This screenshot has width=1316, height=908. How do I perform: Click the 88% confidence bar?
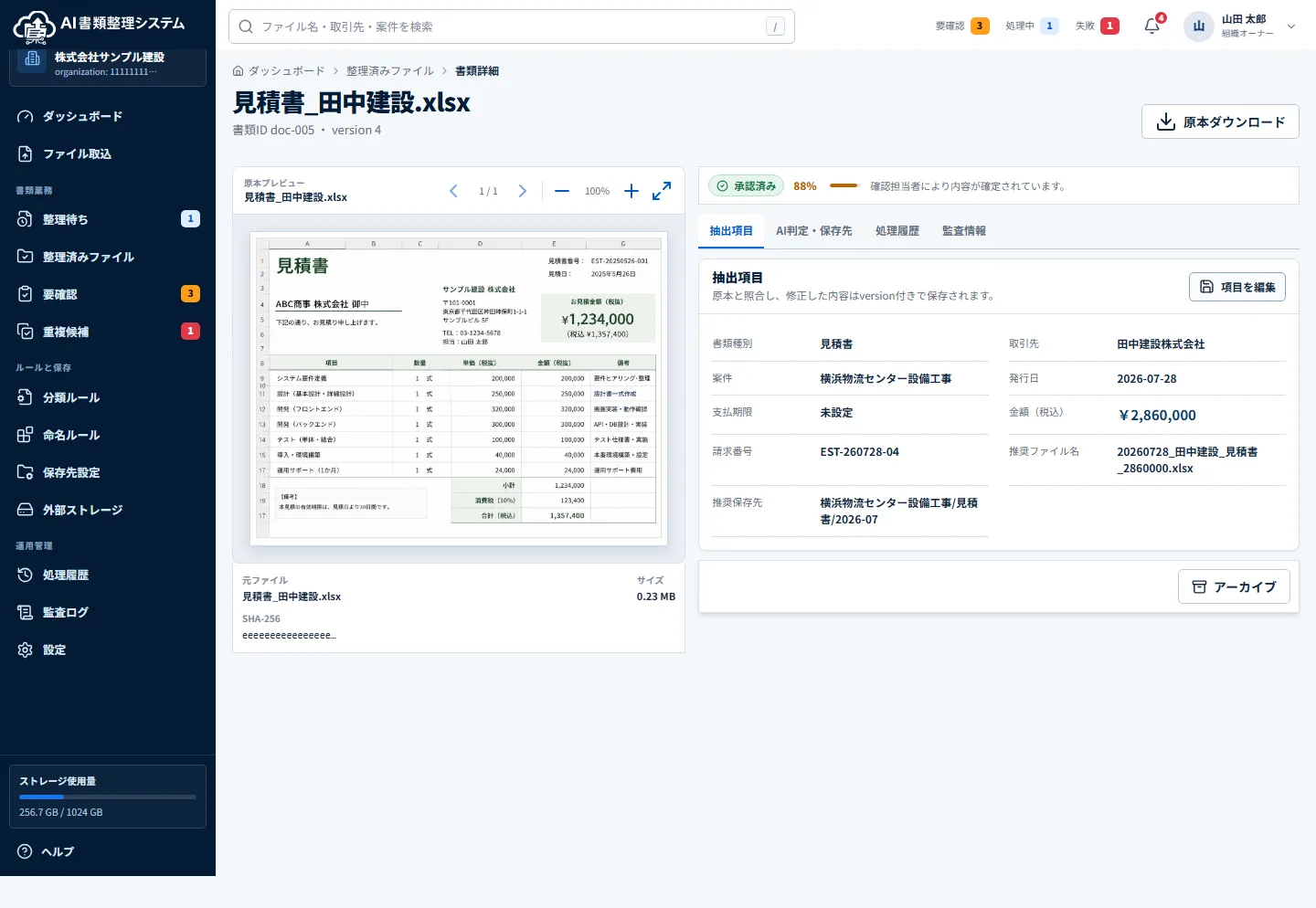click(x=844, y=185)
